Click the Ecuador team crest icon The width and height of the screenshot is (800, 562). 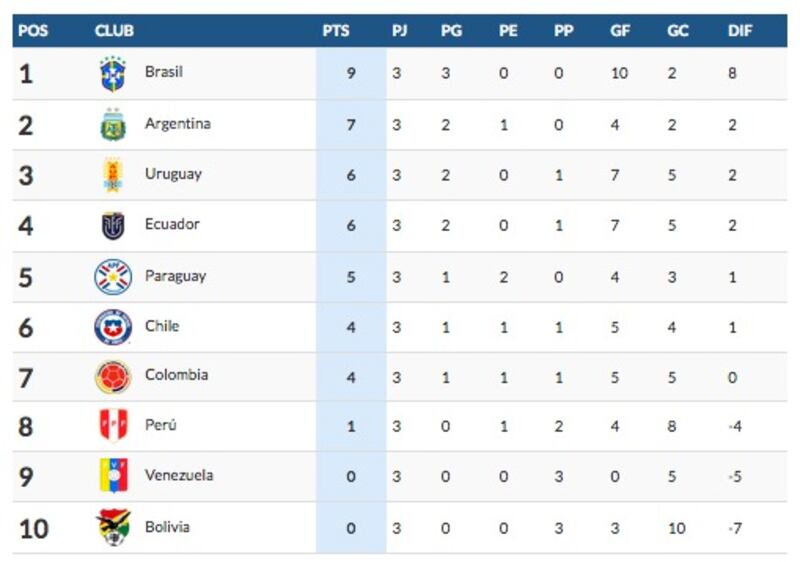(x=113, y=226)
